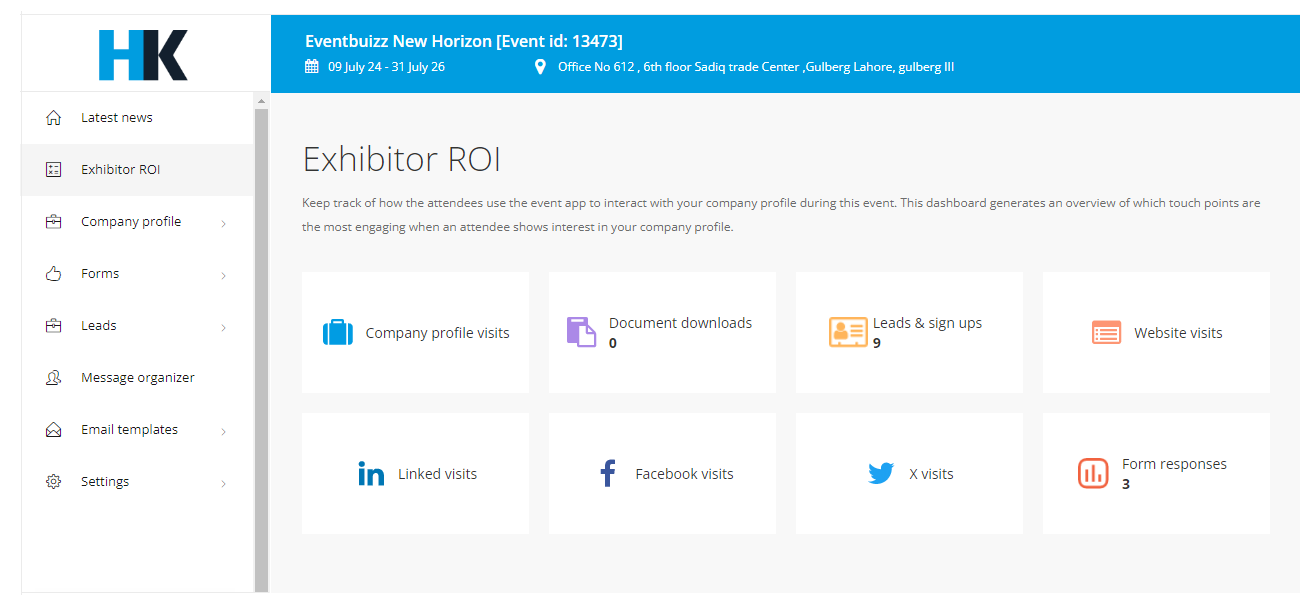1313x604 pixels.
Task: Click the envelope icon beside Email templates
Action: click(x=54, y=430)
